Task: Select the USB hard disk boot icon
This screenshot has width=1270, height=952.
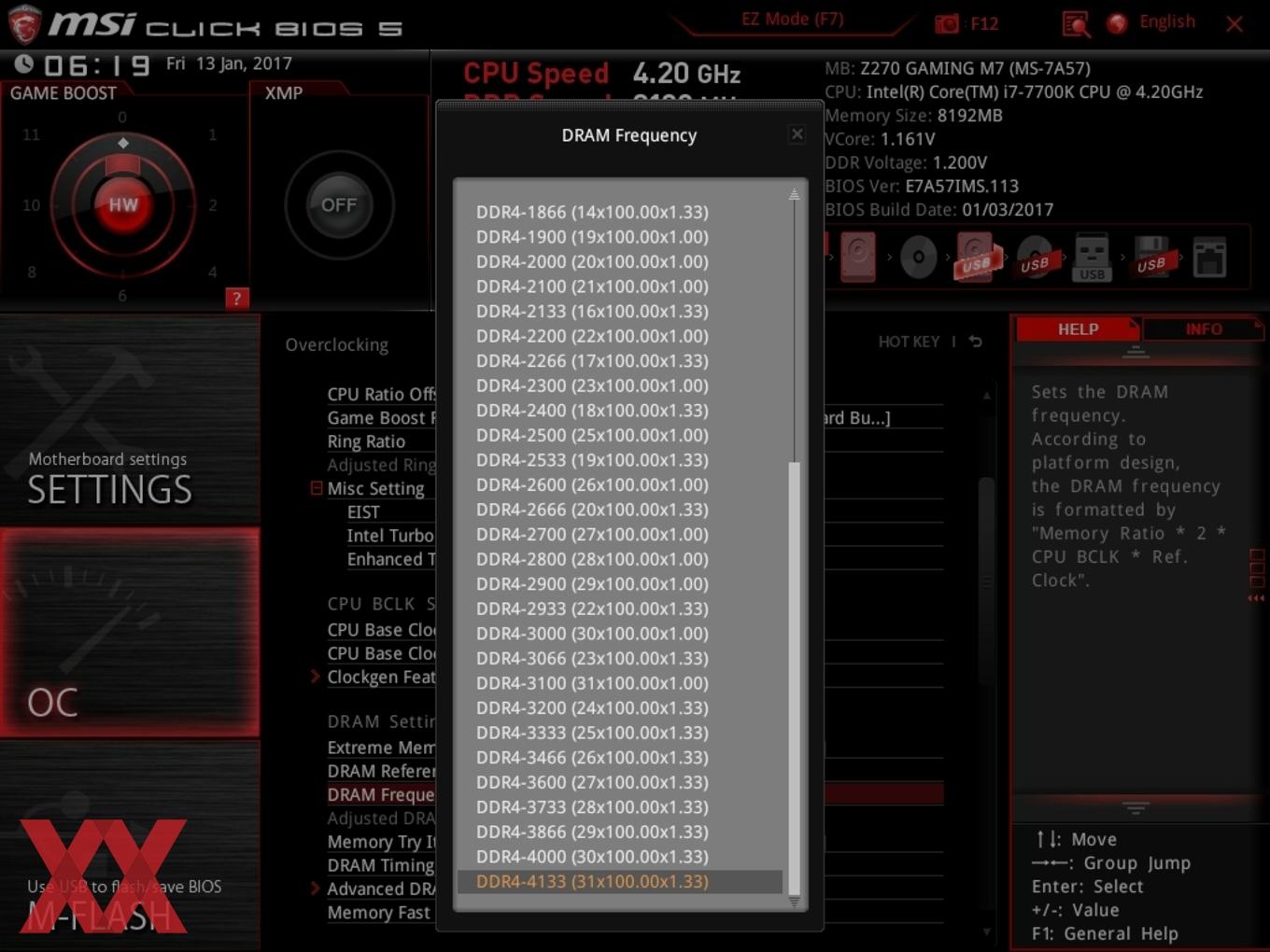Action: [x=976, y=257]
